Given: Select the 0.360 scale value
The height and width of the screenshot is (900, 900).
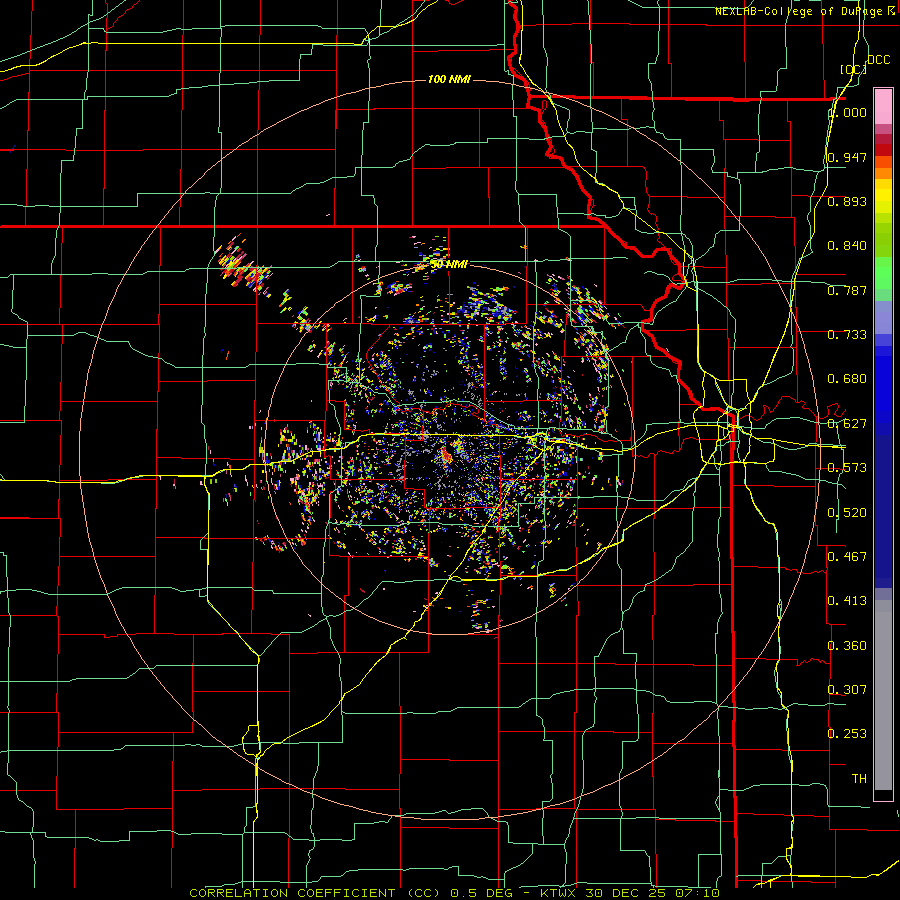Looking at the screenshot, I should pyautogui.click(x=847, y=646).
